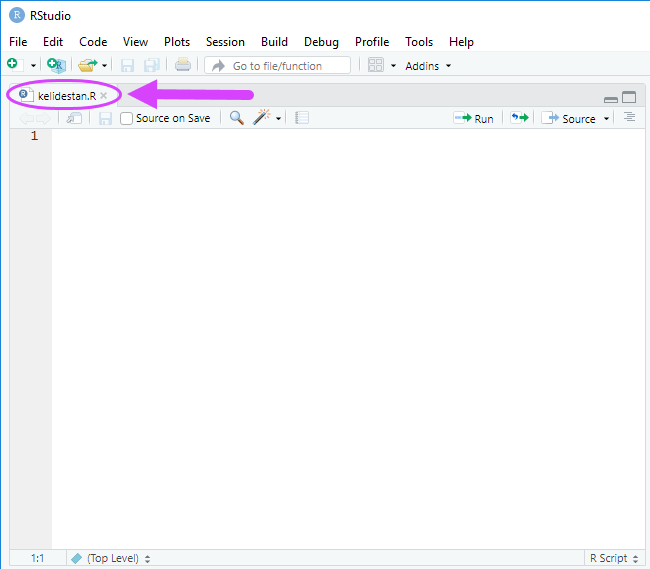Click Show in new window icon
Image resolution: width=650 pixels, height=569 pixels.
(x=74, y=119)
